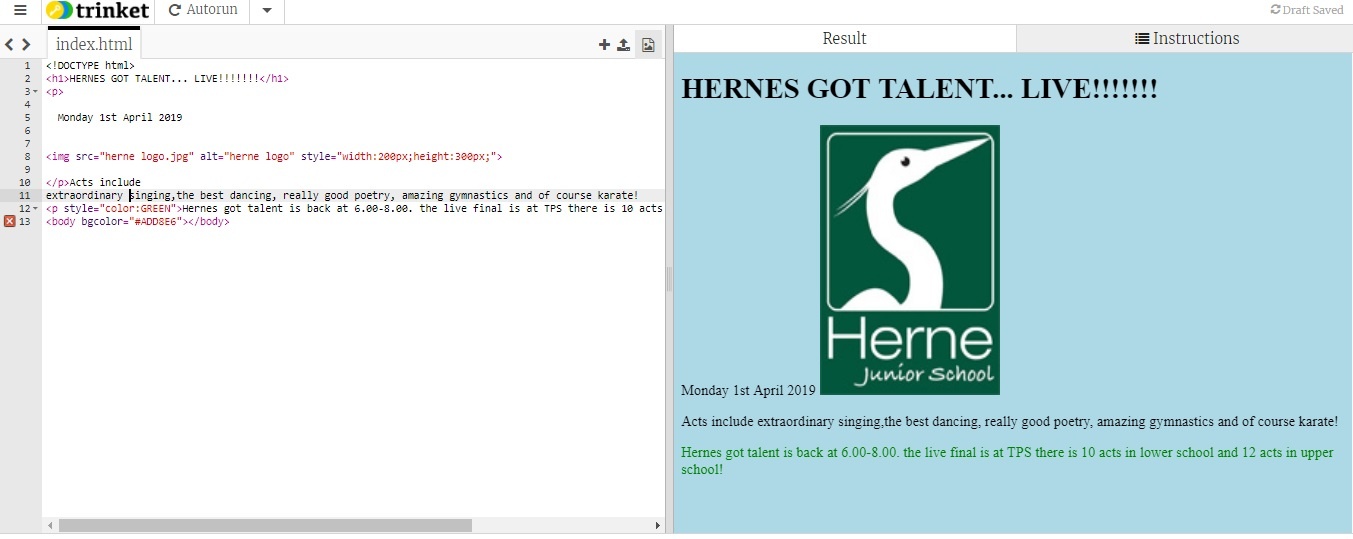
Task: Click the body bgcolor code line 13
Action: [138, 221]
